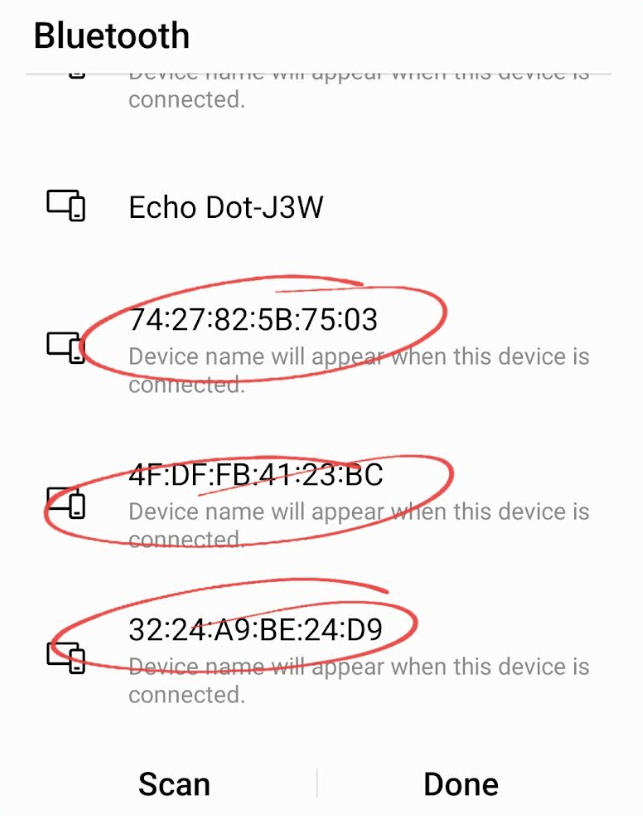Tap the word "connected." under 32:24:A9:BE:24:D9
Screen dimensions: 643x816
(186, 695)
